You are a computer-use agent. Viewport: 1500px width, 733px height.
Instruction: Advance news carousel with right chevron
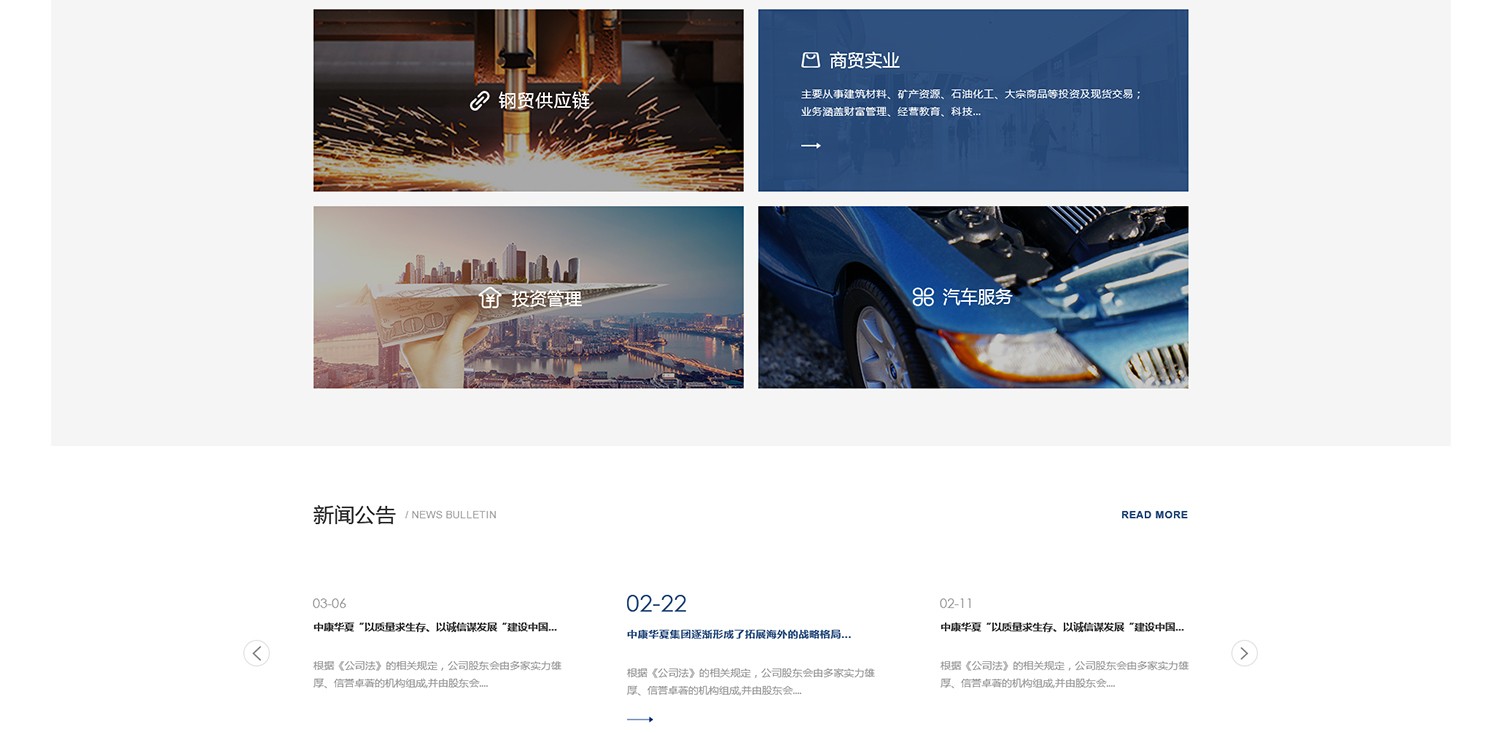point(1244,653)
